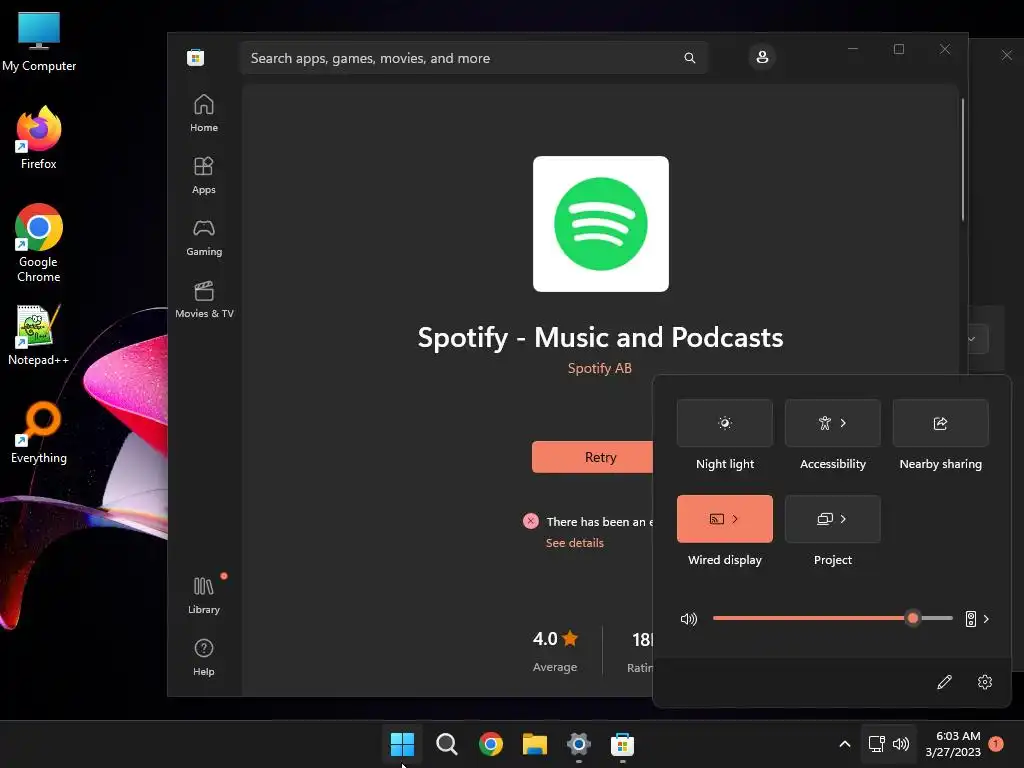Click the 4.0 Average rating
This screenshot has width=1024, height=768.
pyautogui.click(x=555, y=650)
